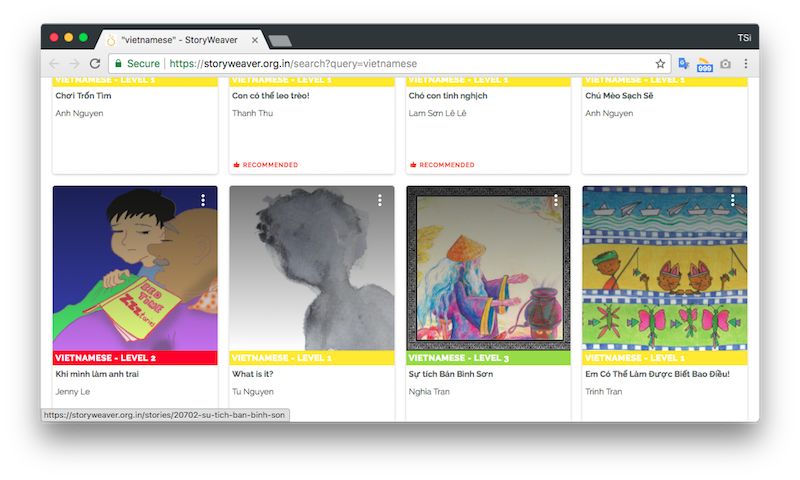
Task: Open the Chrome three-dot menu
Action: [745, 64]
